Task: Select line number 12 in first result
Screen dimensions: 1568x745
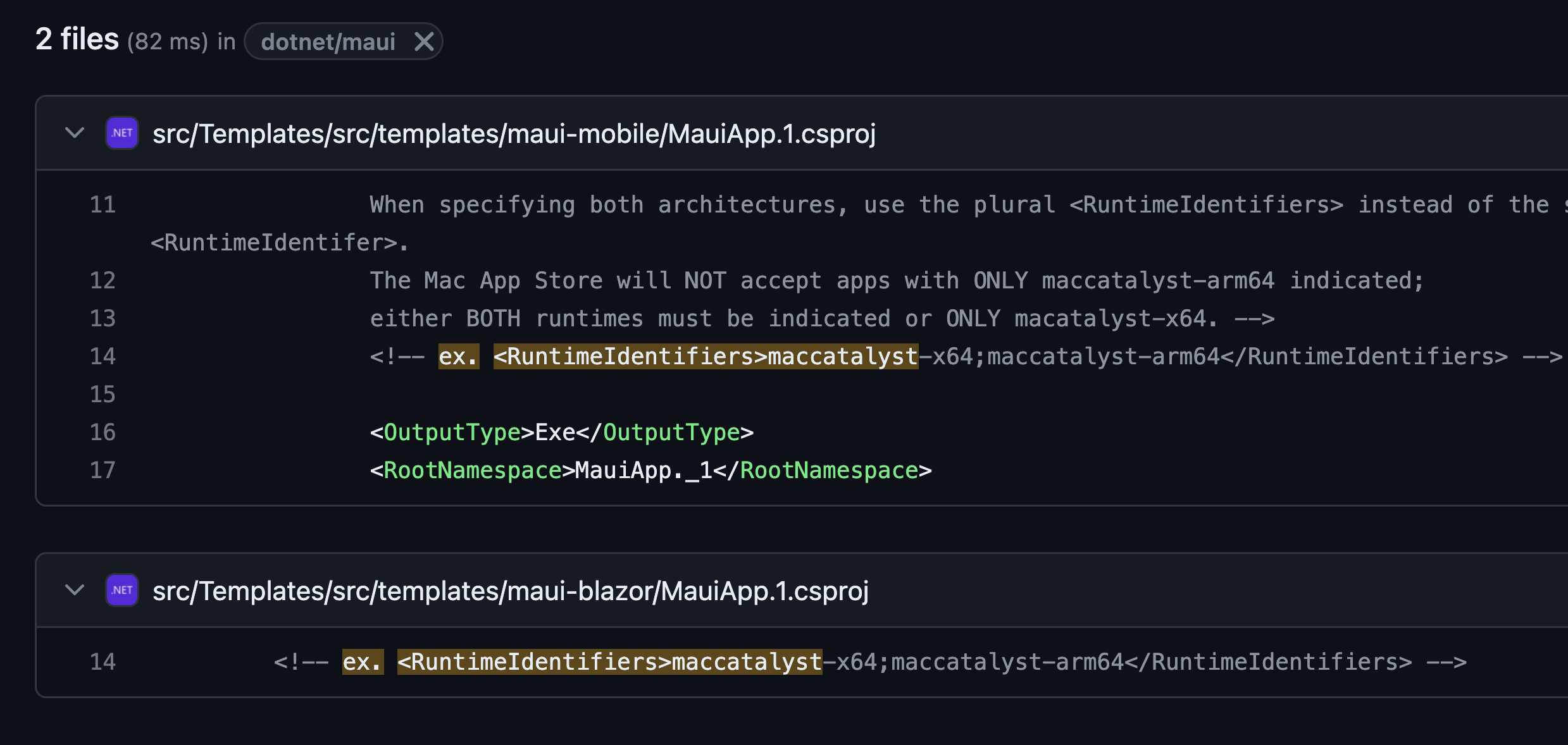Action: (102, 280)
